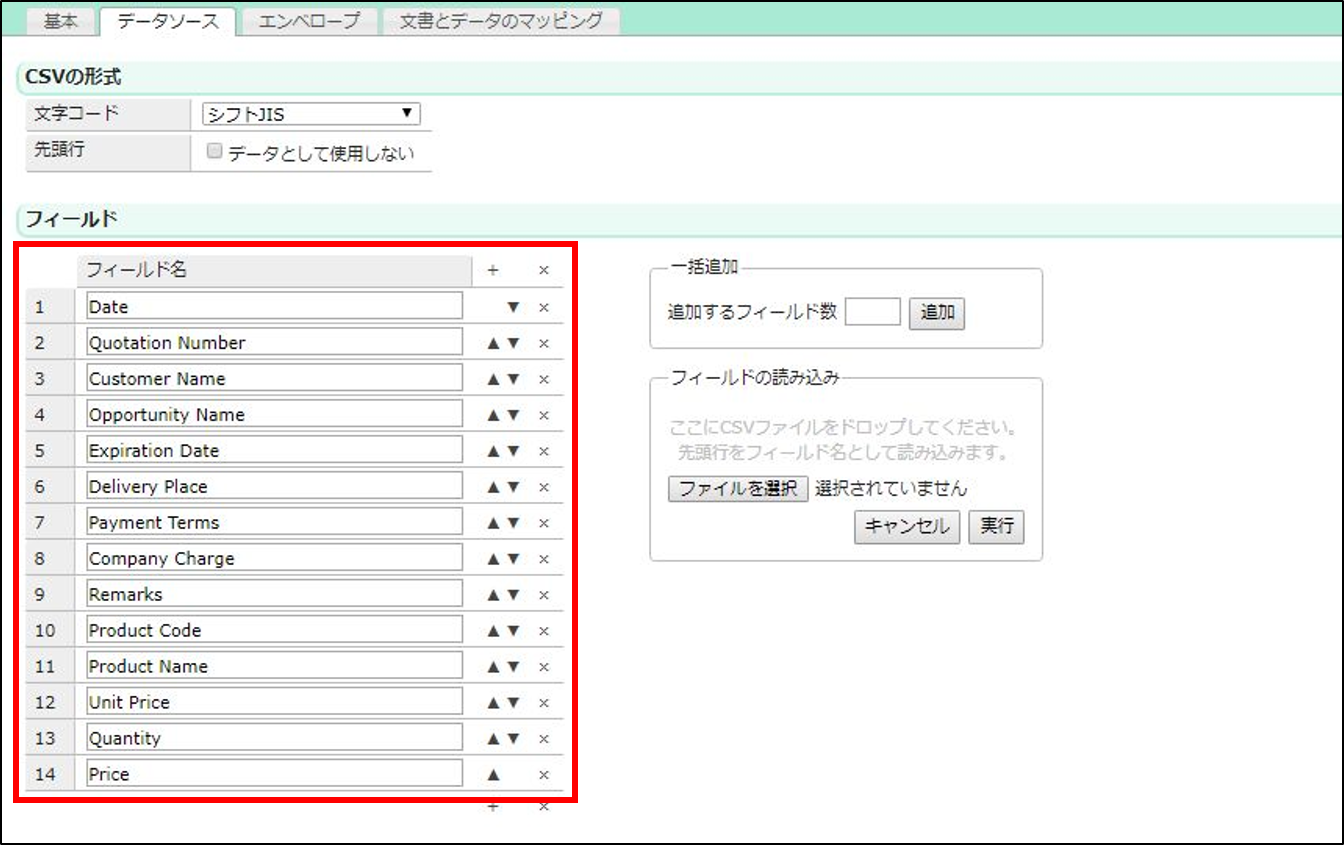Move Price field up

[493, 775]
